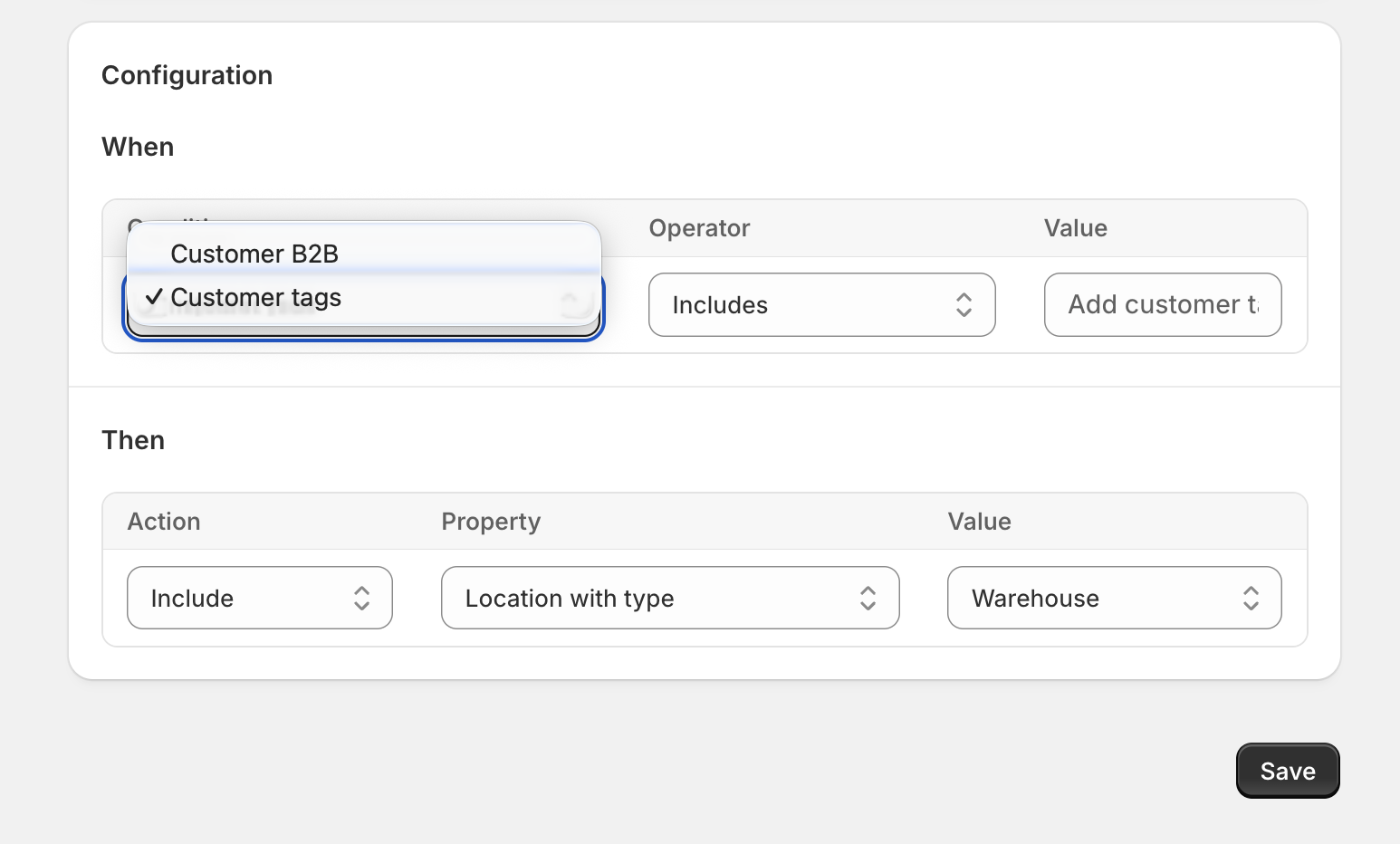This screenshot has width=1400, height=844.
Task: Open the Includes operator dropdown
Action: tap(820, 305)
